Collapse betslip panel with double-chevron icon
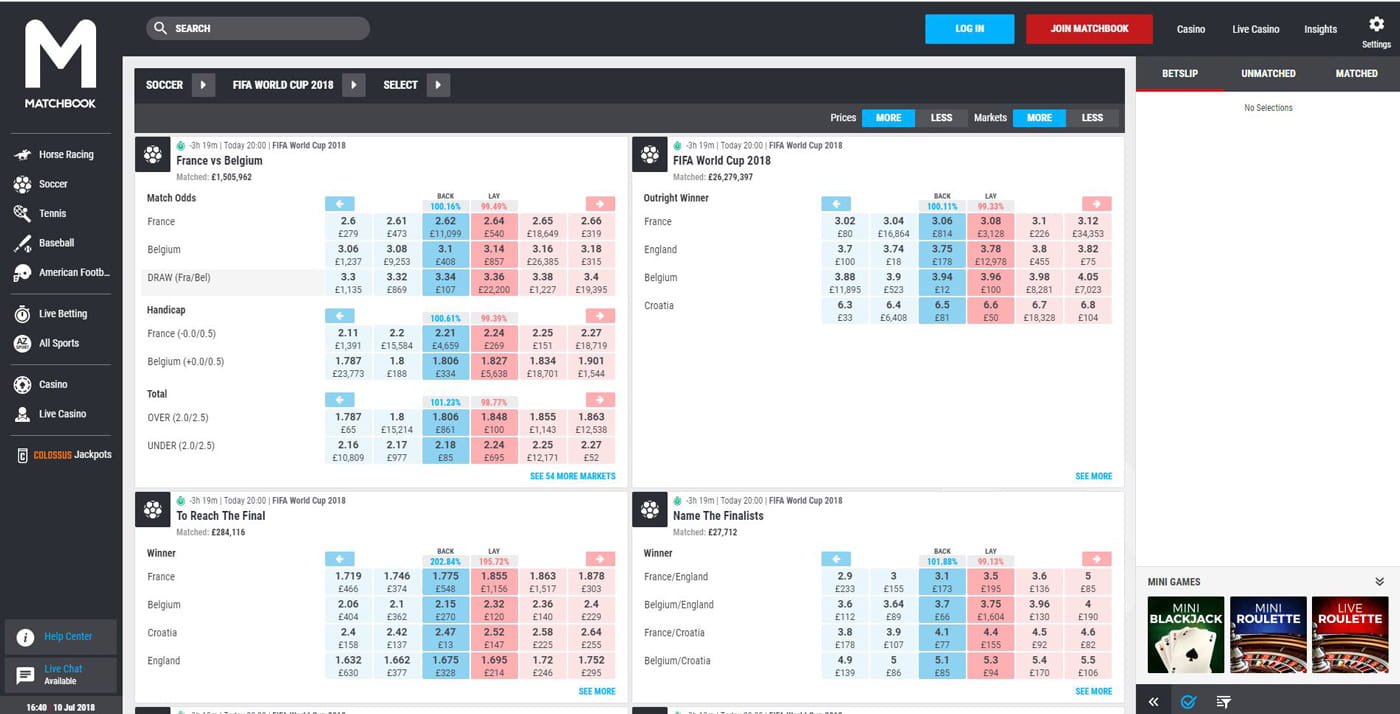This screenshot has height=714, width=1400. (1153, 702)
